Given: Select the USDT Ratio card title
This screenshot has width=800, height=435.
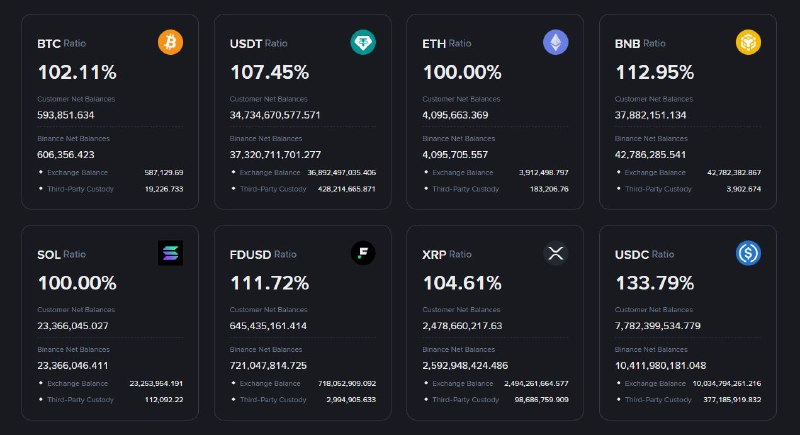Looking at the screenshot, I should click(258, 44).
